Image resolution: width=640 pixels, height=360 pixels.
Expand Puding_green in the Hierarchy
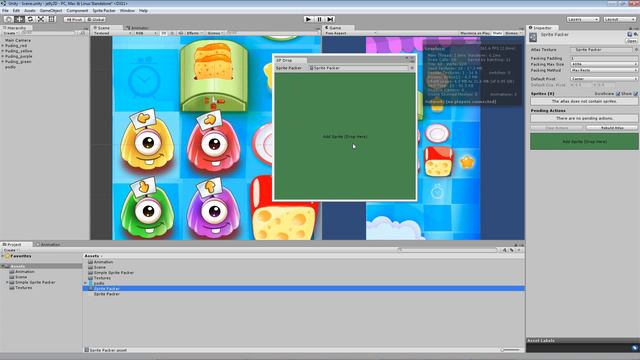pyautogui.click(x=2, y=62)
